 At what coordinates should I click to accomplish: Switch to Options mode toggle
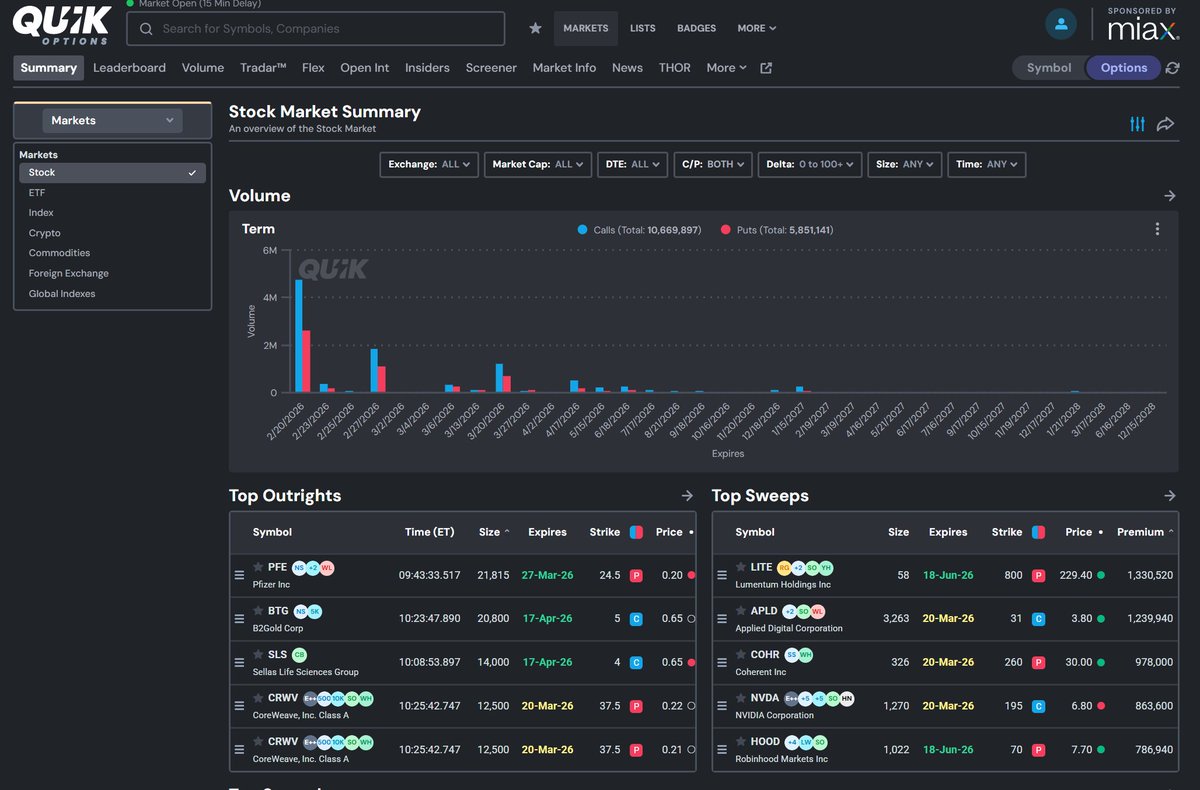pyautogui.click(x=1124, y=68)
